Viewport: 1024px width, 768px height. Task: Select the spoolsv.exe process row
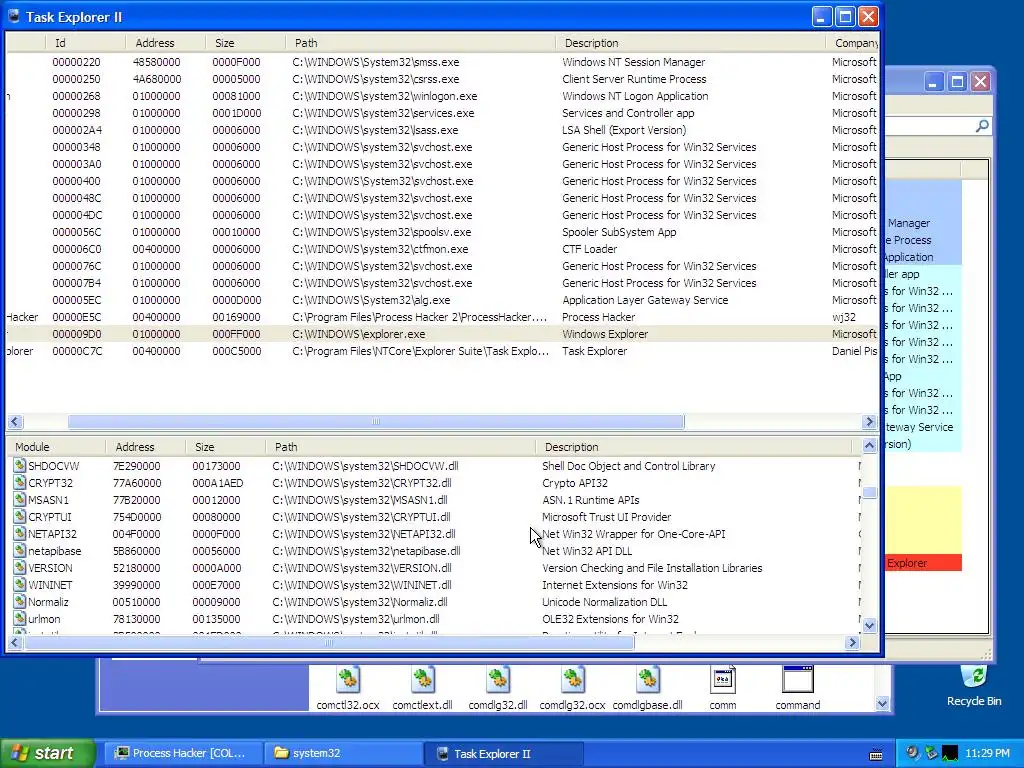[x=442, y=232]
